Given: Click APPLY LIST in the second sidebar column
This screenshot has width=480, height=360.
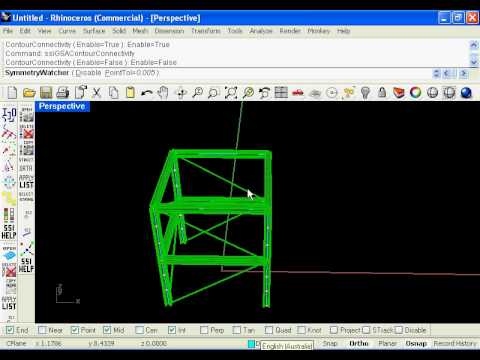Looking at the screenshot, I should [26, 181].
